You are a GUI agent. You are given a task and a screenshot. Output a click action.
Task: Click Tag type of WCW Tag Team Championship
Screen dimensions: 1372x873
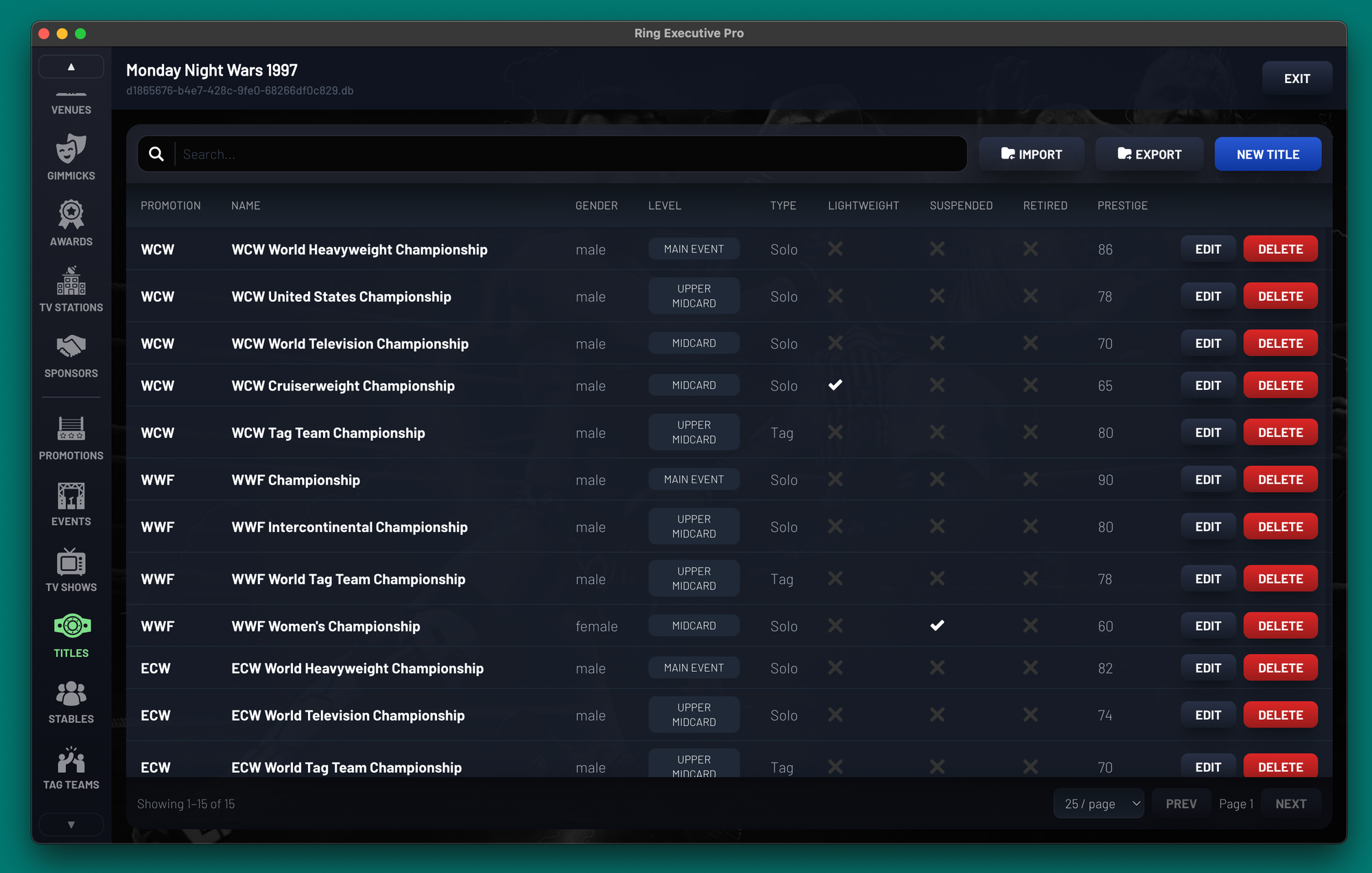781,433
